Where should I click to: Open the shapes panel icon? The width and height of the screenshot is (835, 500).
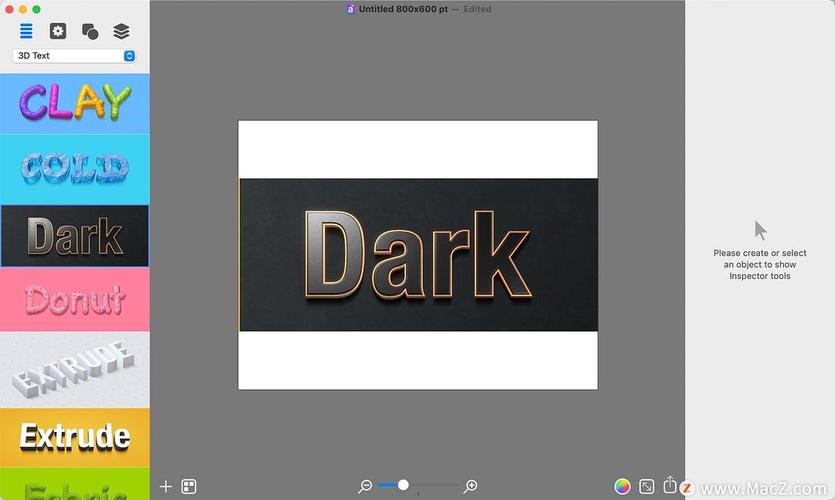(90, 31)
